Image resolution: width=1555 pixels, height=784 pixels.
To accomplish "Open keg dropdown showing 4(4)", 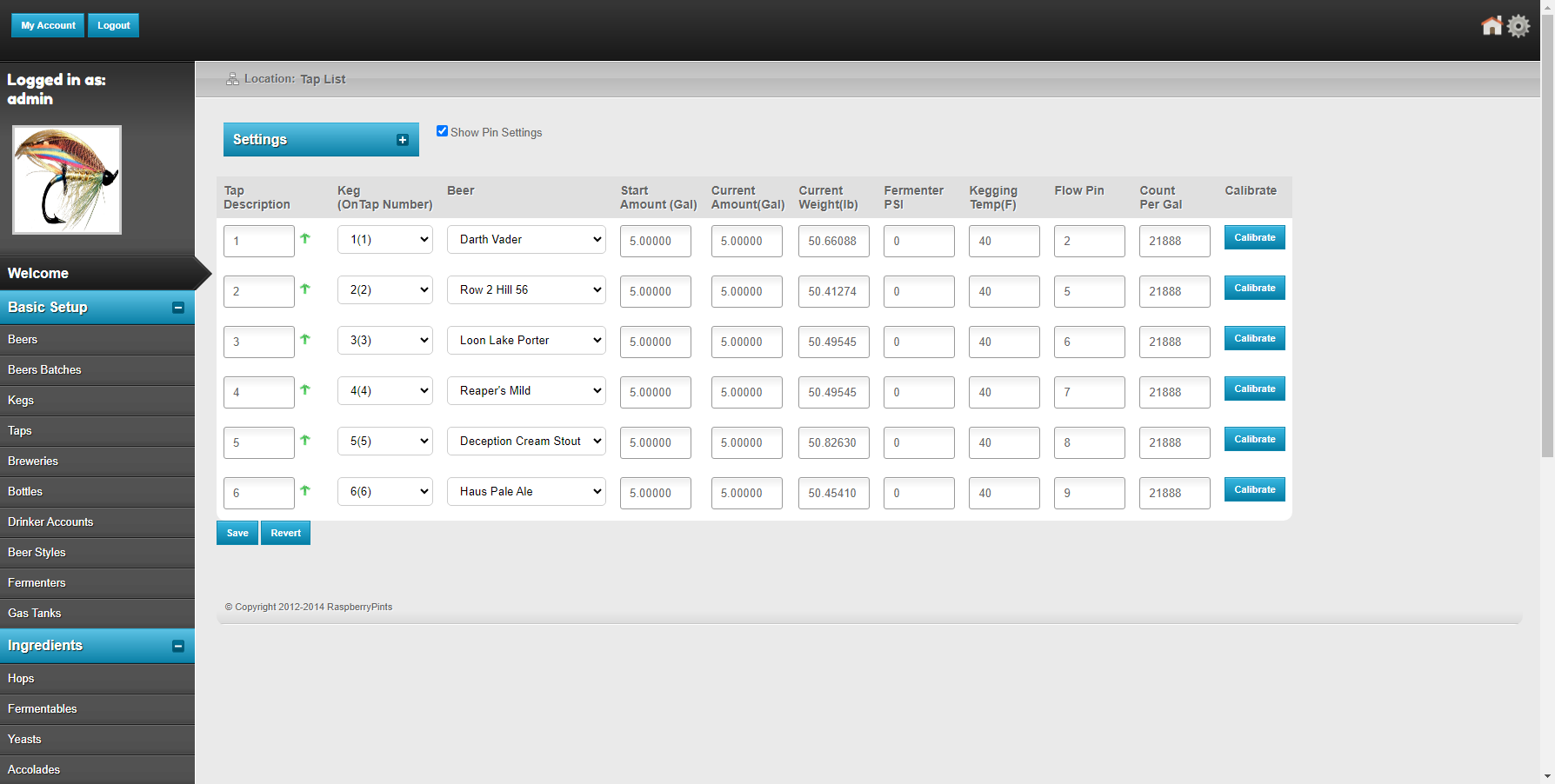I will click(385, 391).
